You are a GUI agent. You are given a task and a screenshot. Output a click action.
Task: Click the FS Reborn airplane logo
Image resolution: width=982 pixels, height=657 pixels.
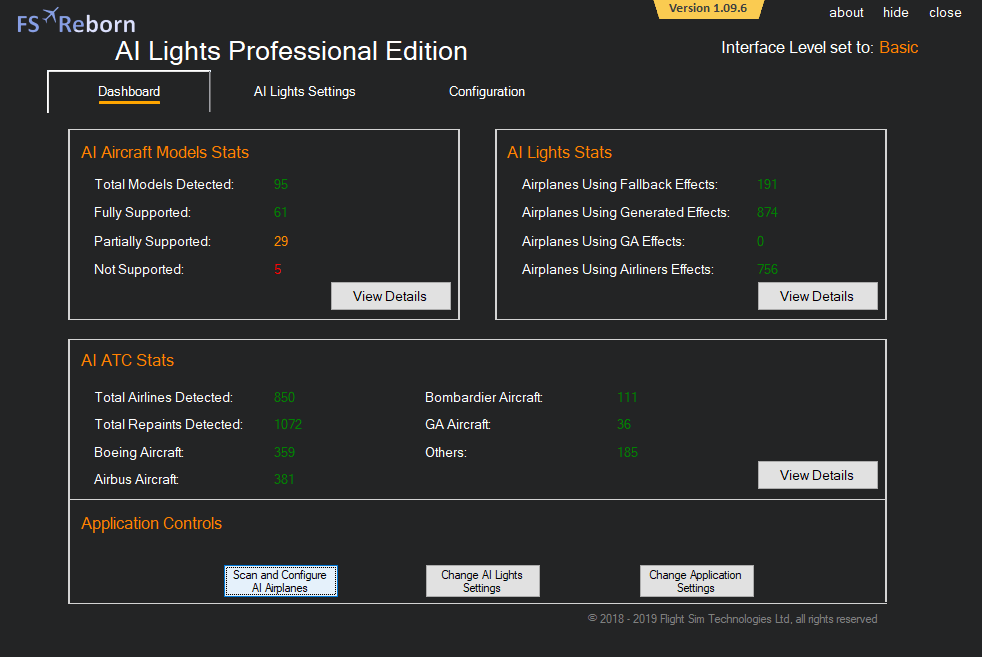[75, 20]
